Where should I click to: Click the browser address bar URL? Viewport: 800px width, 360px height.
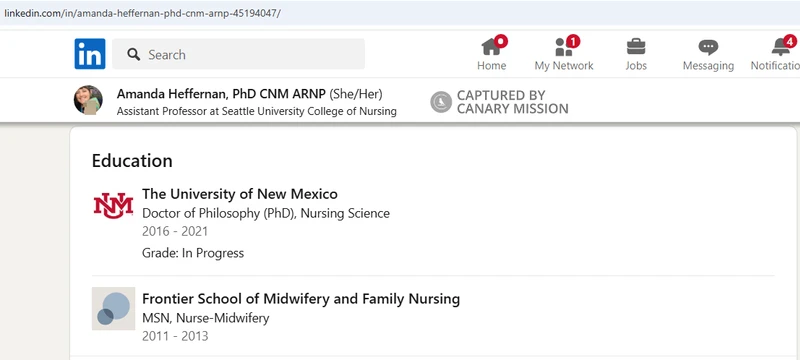coord(142,13)
